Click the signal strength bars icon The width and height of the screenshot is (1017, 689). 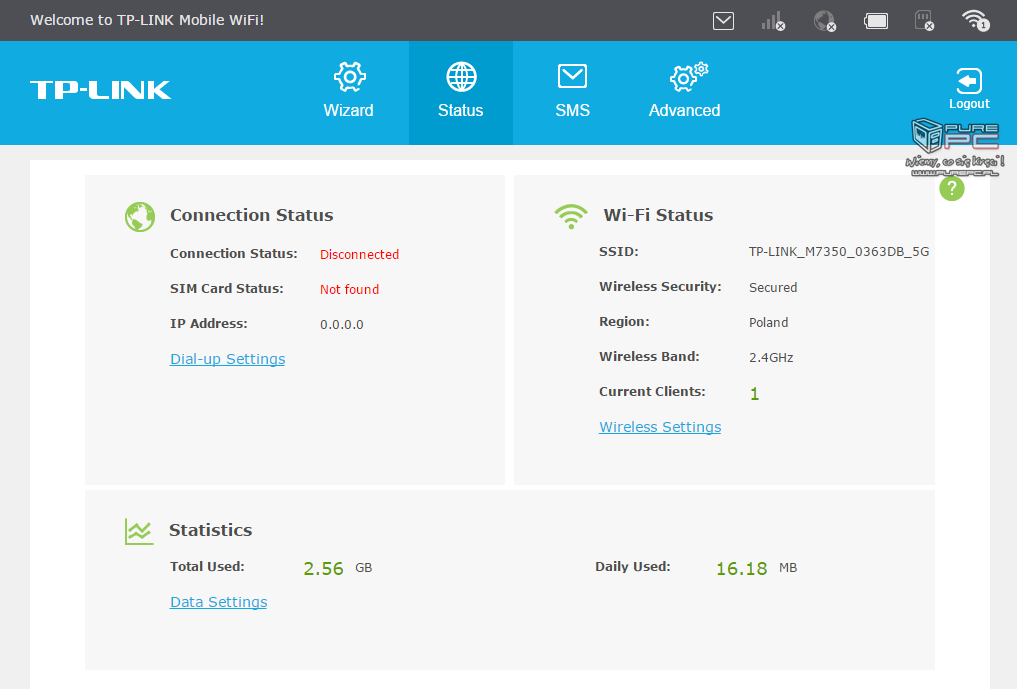click(772, 20)
